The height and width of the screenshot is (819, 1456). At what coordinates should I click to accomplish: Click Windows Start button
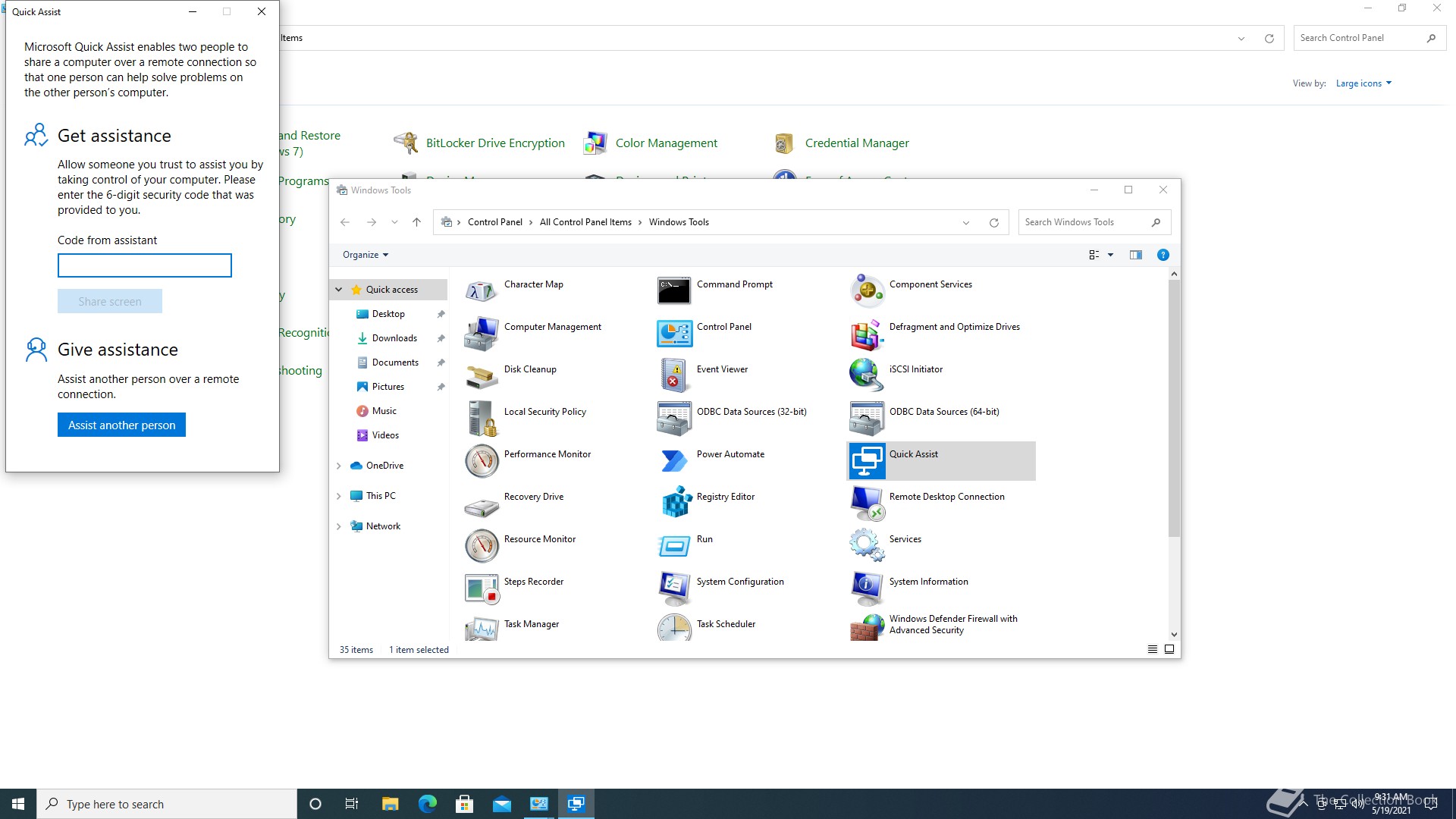point(18,804)
